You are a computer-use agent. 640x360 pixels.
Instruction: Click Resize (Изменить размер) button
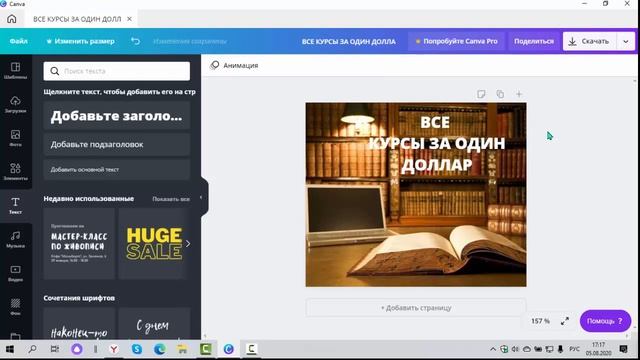(x=80, y=41)
